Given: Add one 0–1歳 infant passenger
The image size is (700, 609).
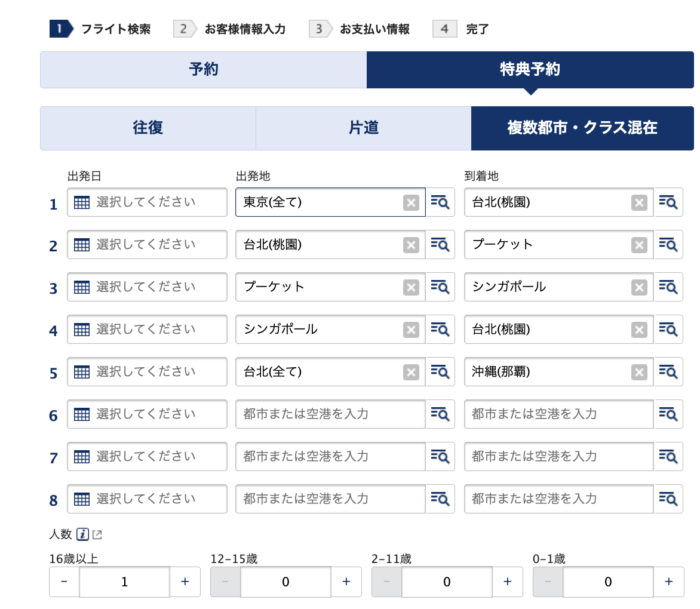Looking at the screenshot, I should pos(669,581).
